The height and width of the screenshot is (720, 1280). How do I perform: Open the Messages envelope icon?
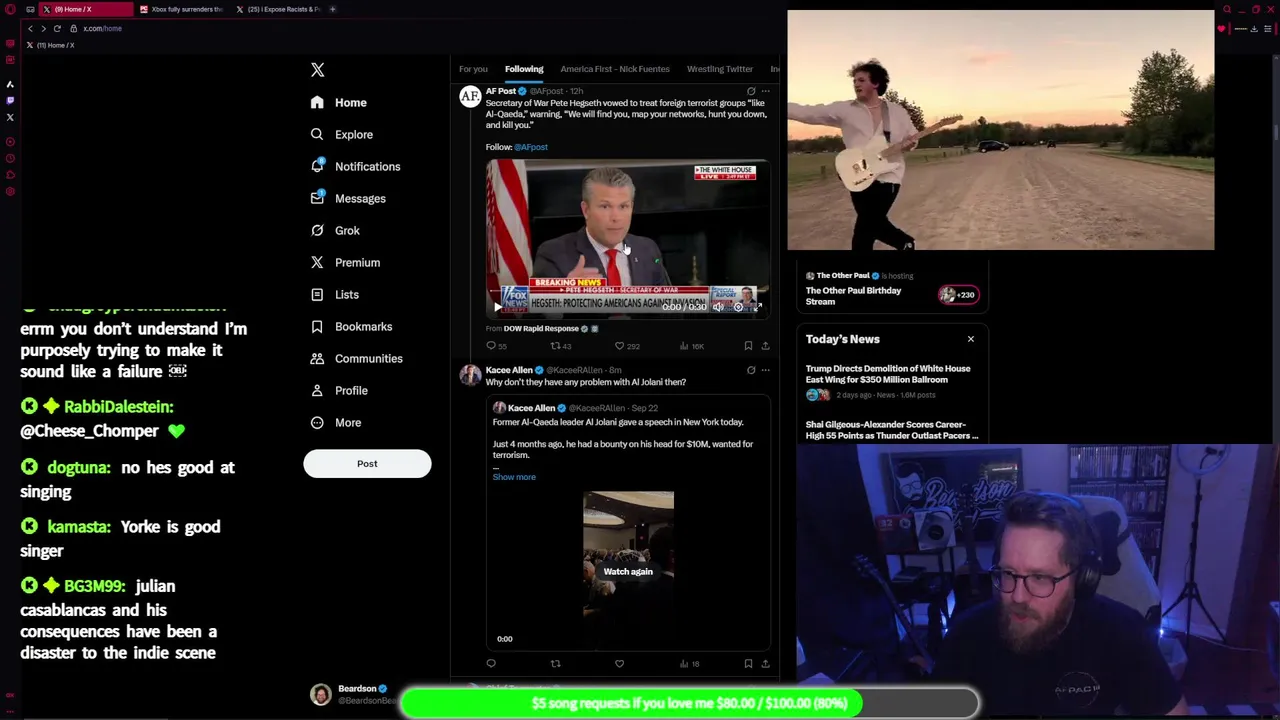click(x=317, y=198)
